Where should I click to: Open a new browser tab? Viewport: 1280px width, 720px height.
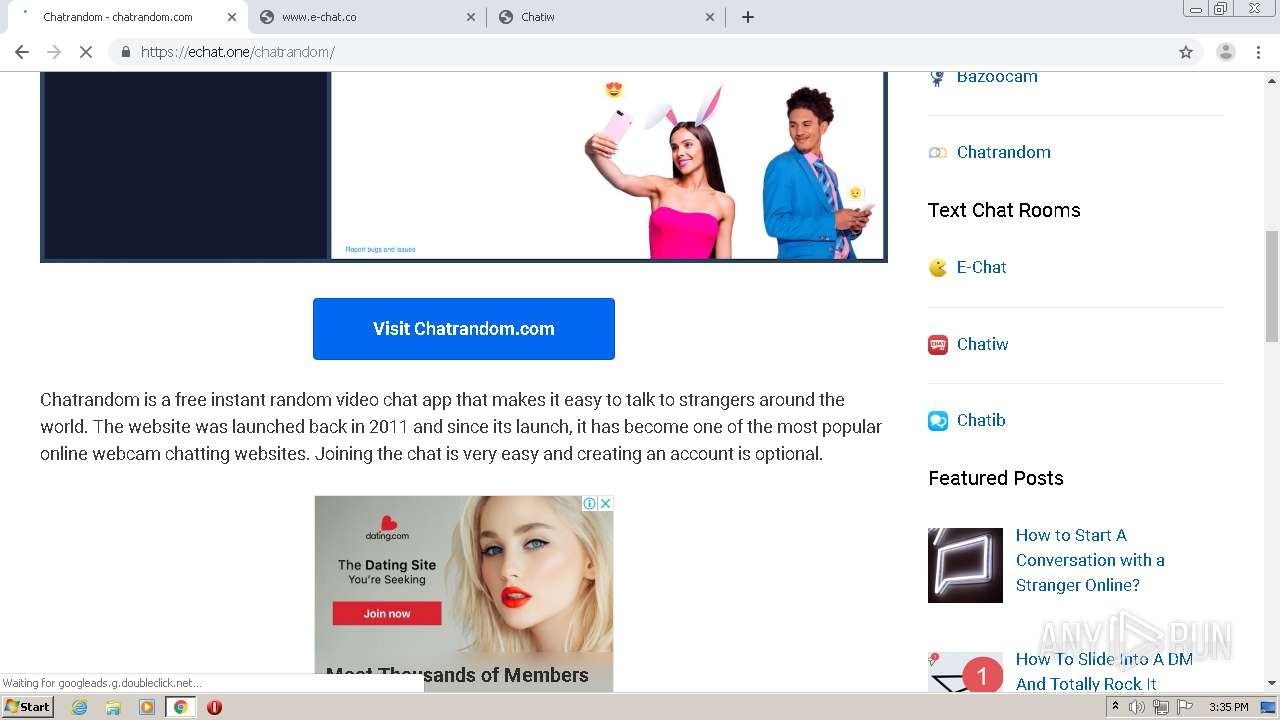pyautogui.click(x=747, y=17)
